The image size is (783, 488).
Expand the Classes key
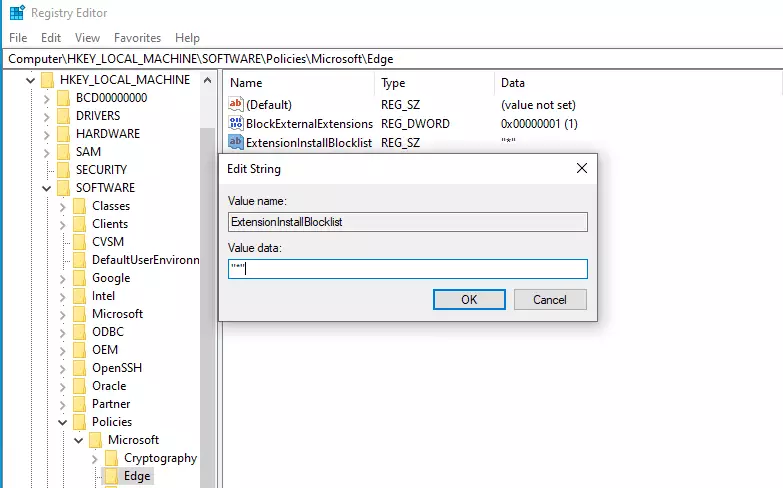[x=62, y=206]
